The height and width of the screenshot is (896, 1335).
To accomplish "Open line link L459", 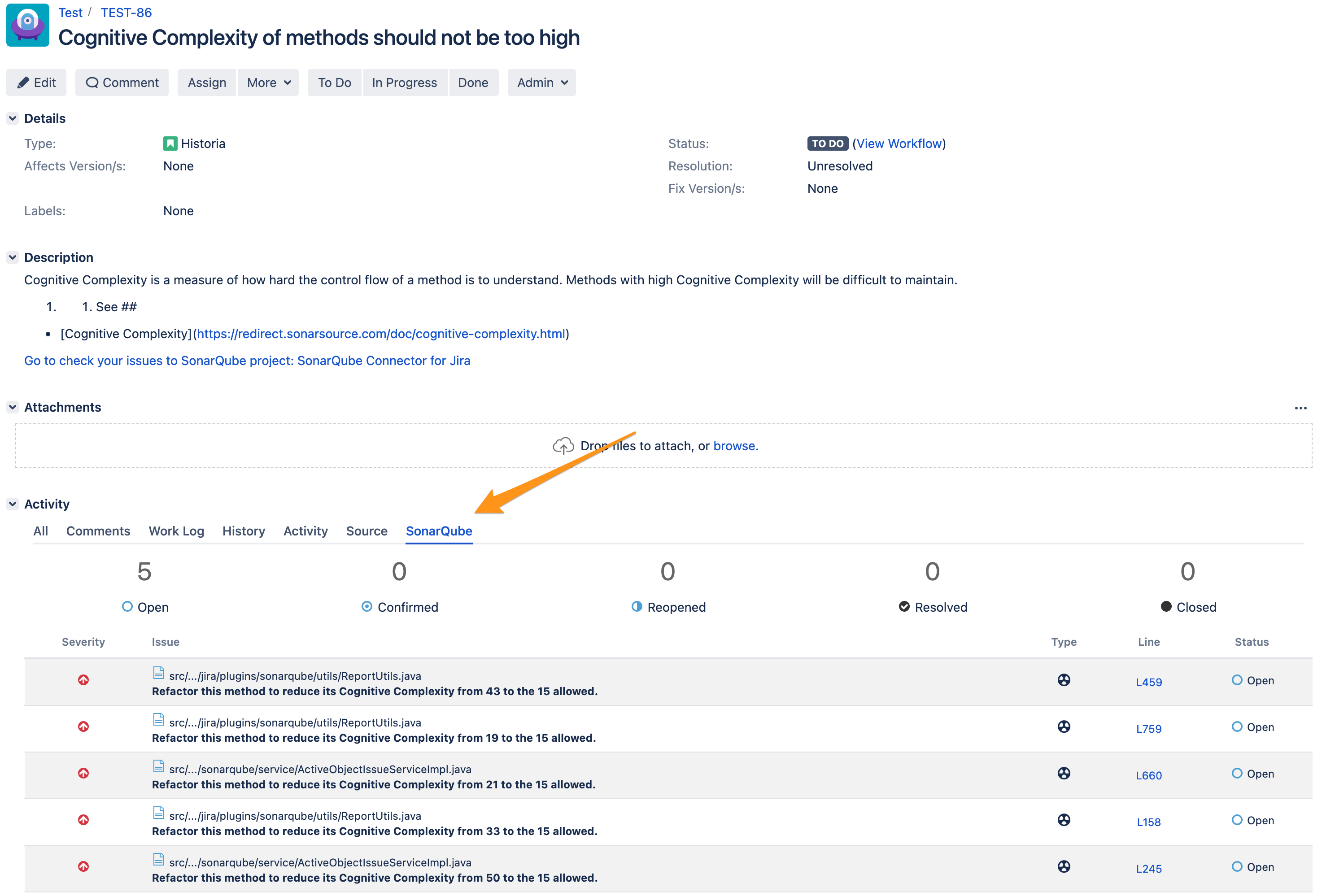I will [1148, 682].
